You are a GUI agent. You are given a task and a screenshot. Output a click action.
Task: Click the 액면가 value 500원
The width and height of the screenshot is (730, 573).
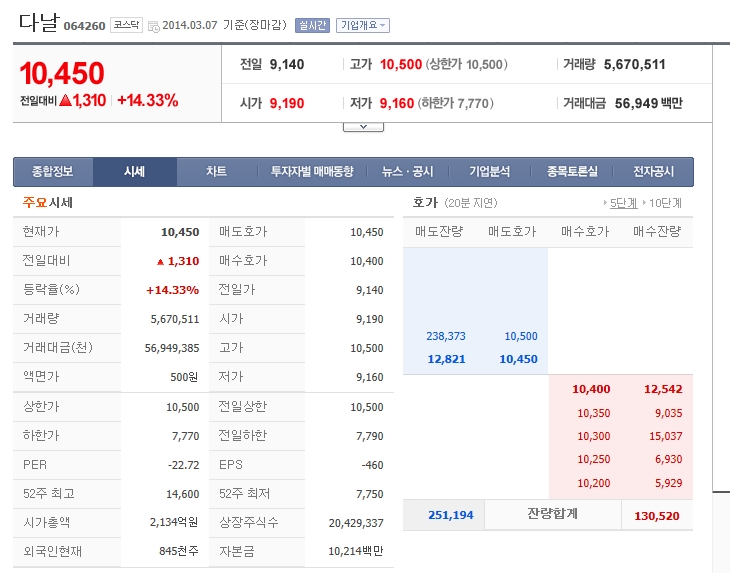184,377
